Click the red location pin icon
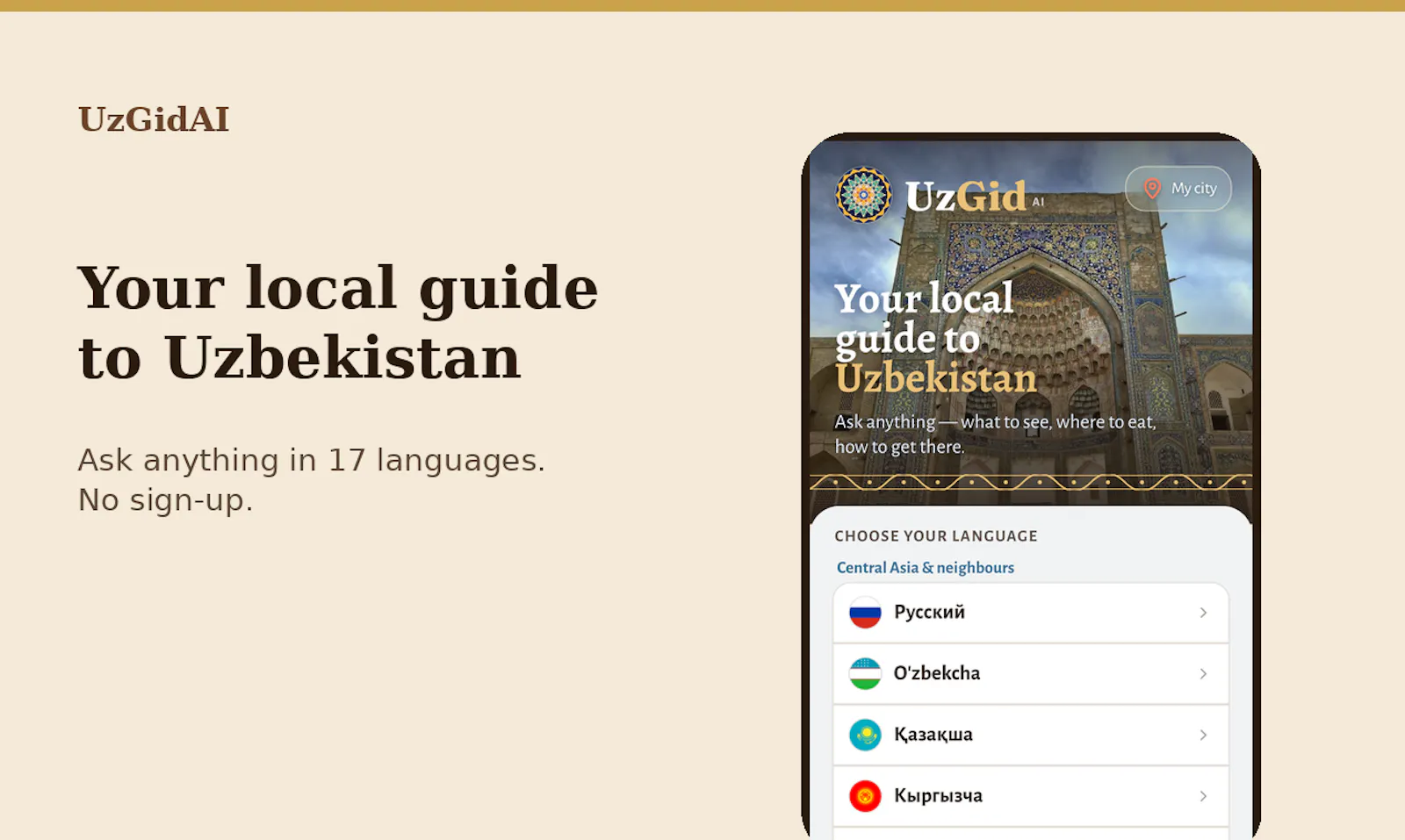 (1152, 189)
